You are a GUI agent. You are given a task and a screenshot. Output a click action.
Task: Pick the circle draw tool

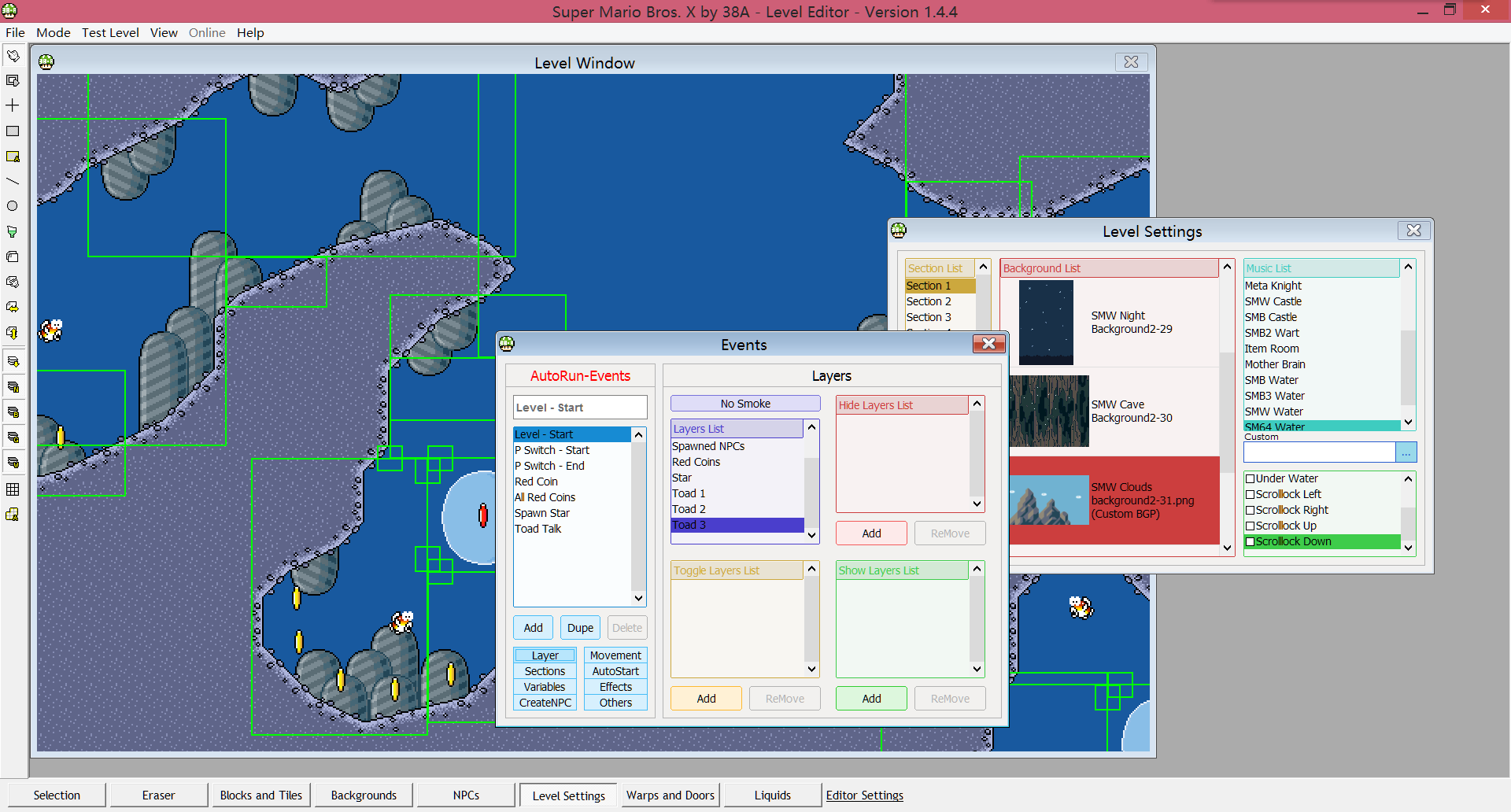coord(13,206)
